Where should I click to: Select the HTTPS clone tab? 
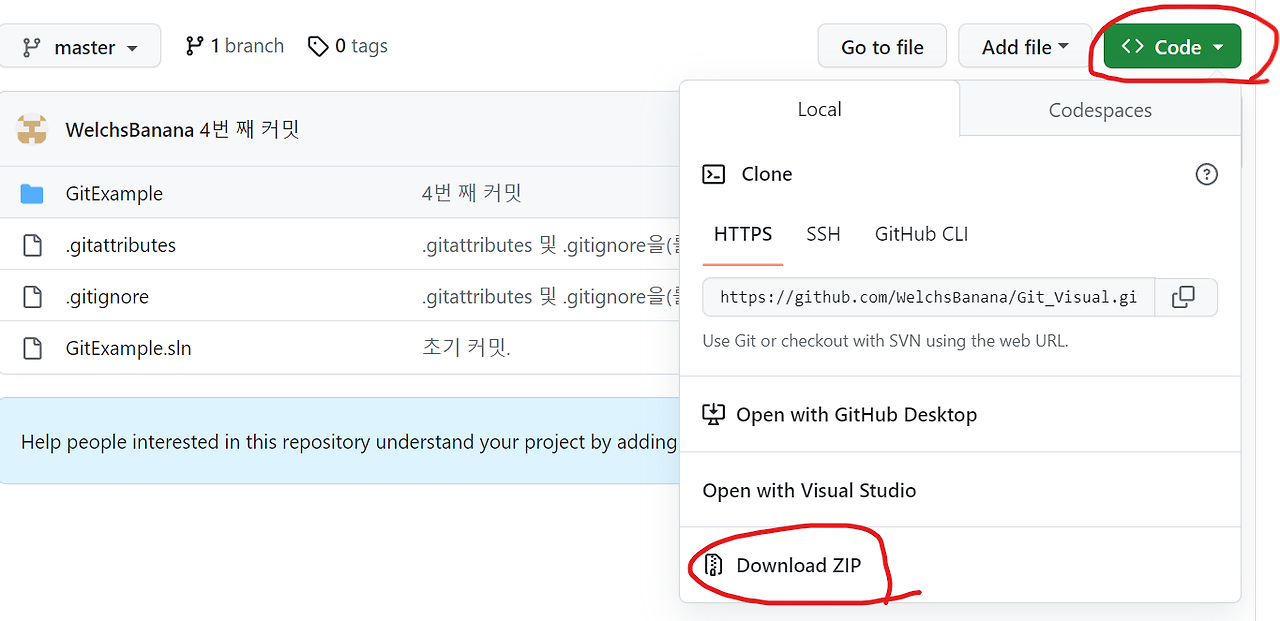[743, 234]
